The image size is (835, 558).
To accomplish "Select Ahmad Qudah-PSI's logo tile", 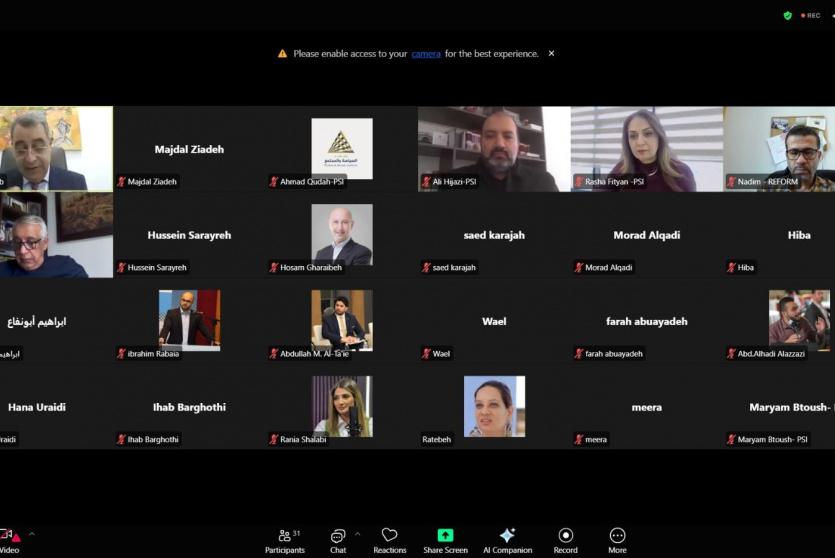I will pyautogui.click(x=342, y=149).
